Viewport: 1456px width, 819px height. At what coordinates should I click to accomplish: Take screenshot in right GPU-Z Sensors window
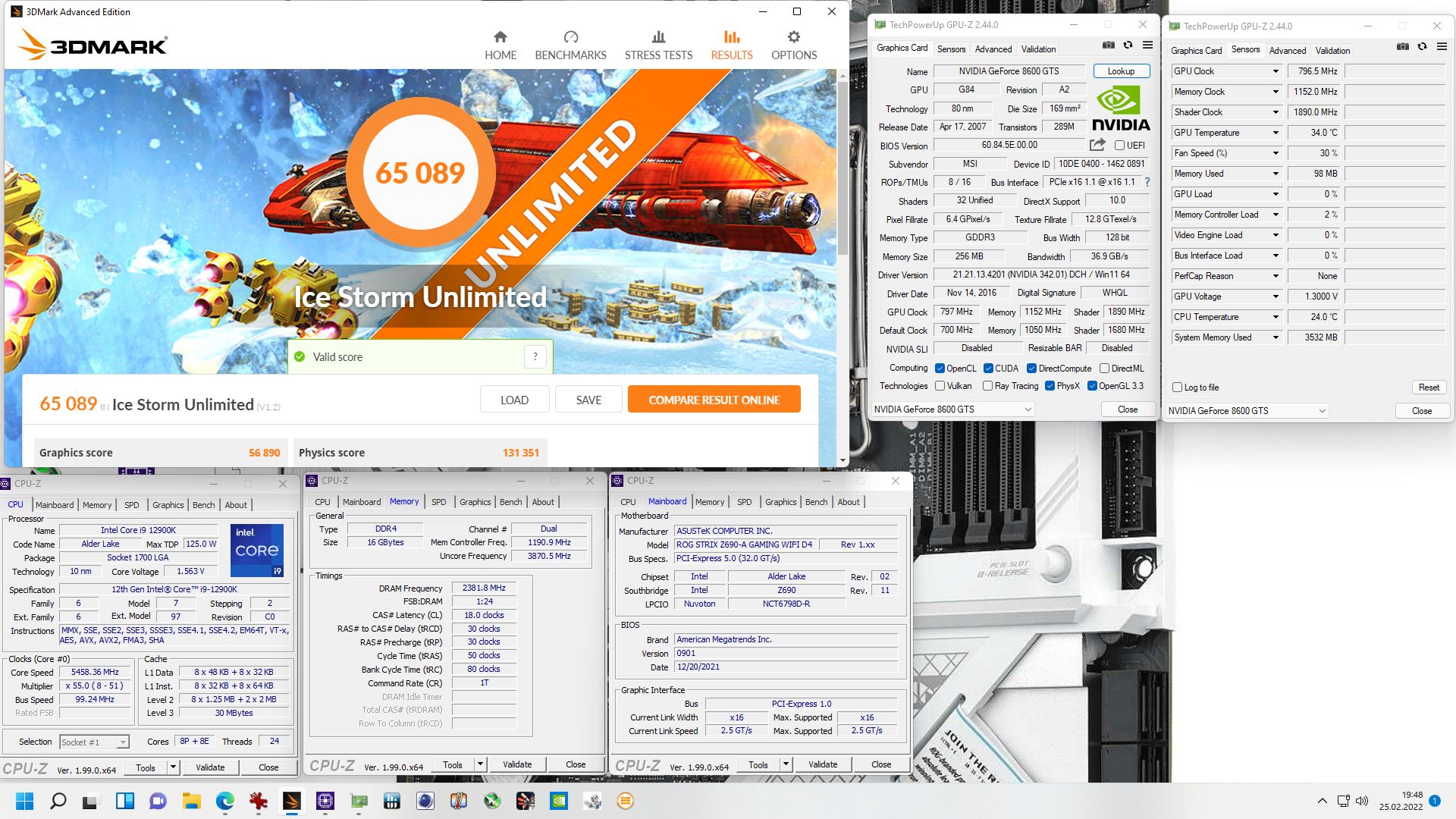[x=1403, y=47]
